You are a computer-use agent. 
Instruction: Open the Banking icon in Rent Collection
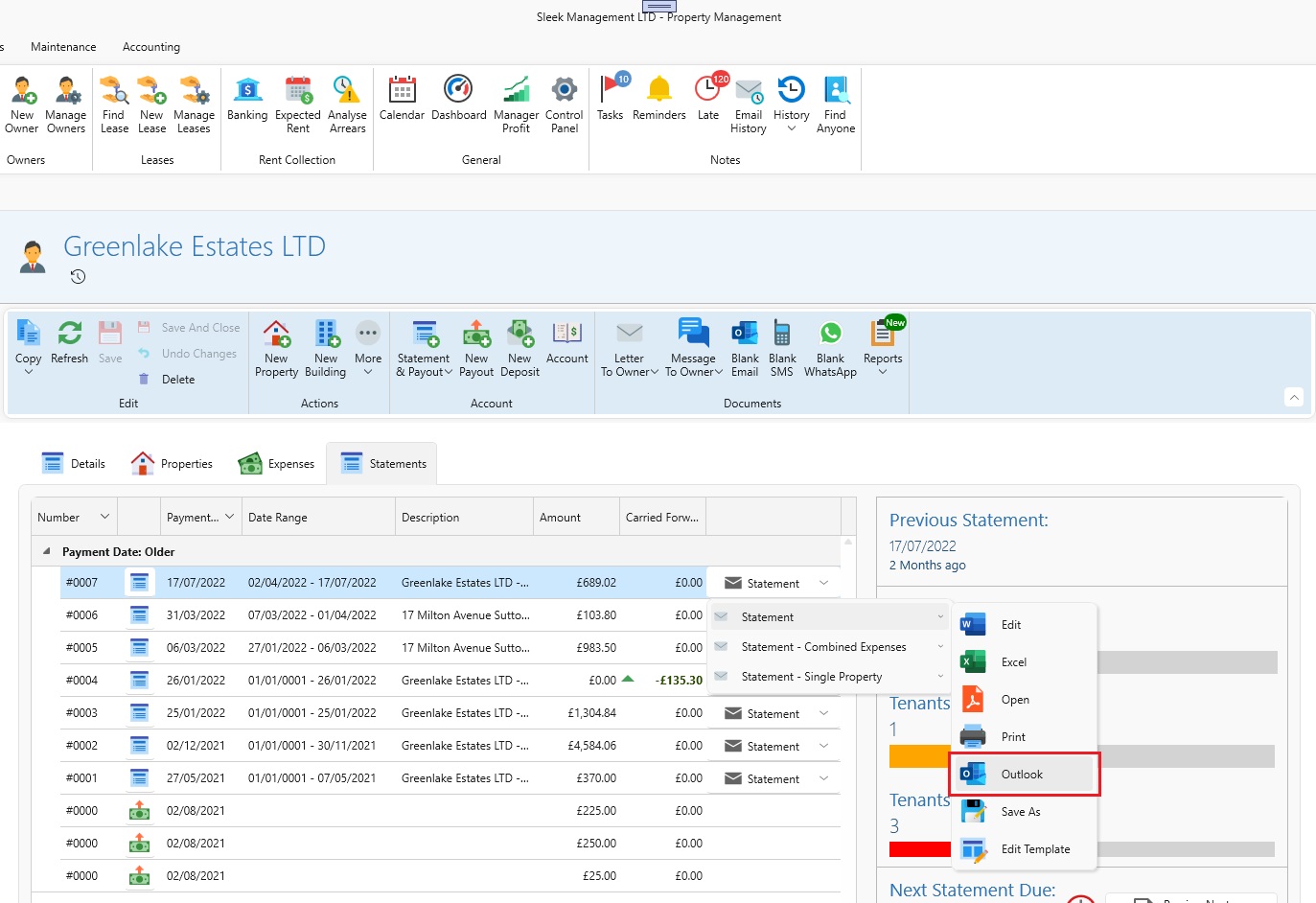click(247, 99)
